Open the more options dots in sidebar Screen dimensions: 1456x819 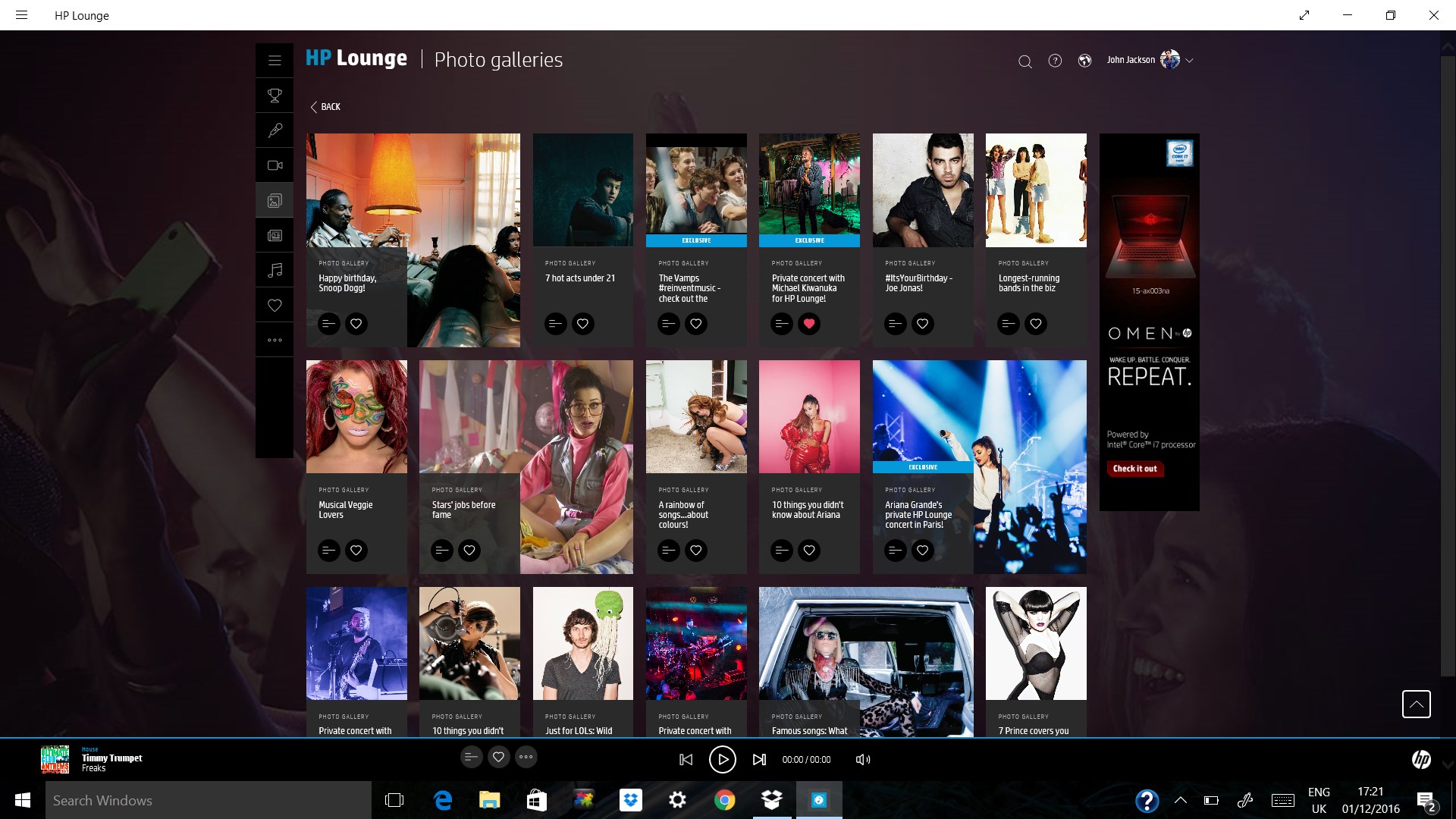click(275, 340)
